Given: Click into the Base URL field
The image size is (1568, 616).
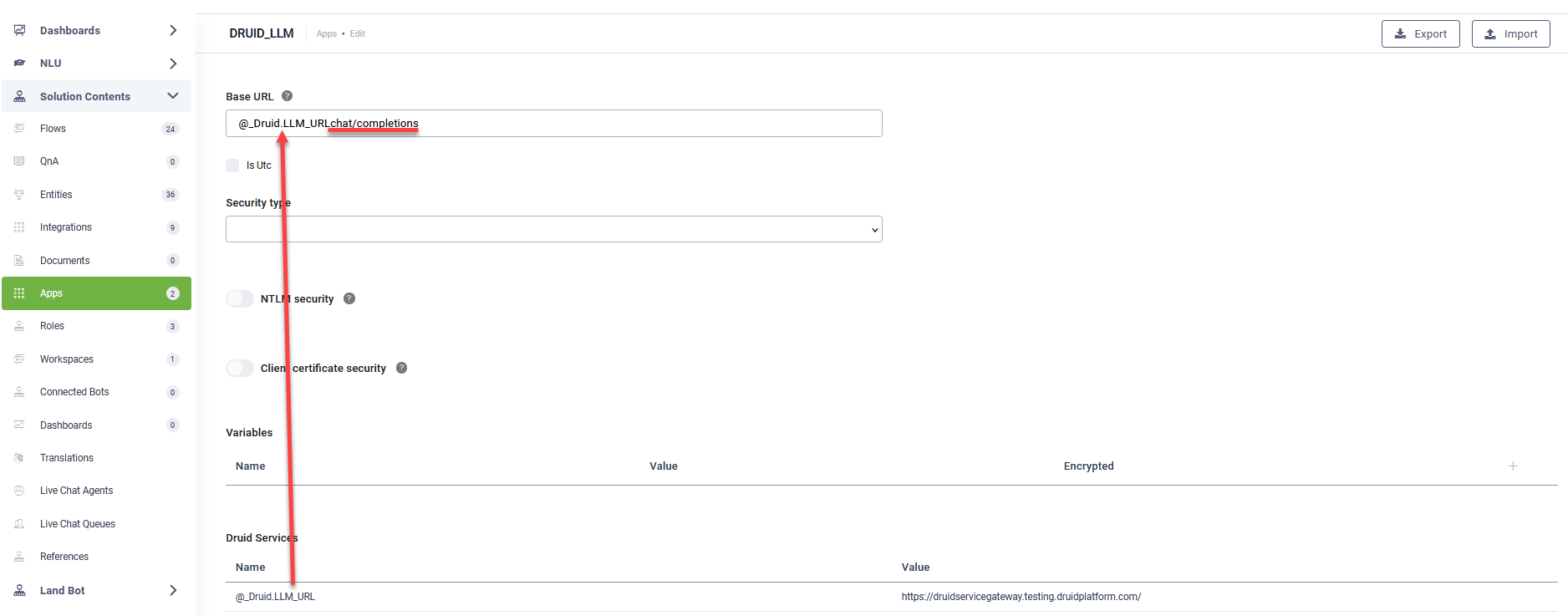Looking at the screenshot, I should [554, 124].
